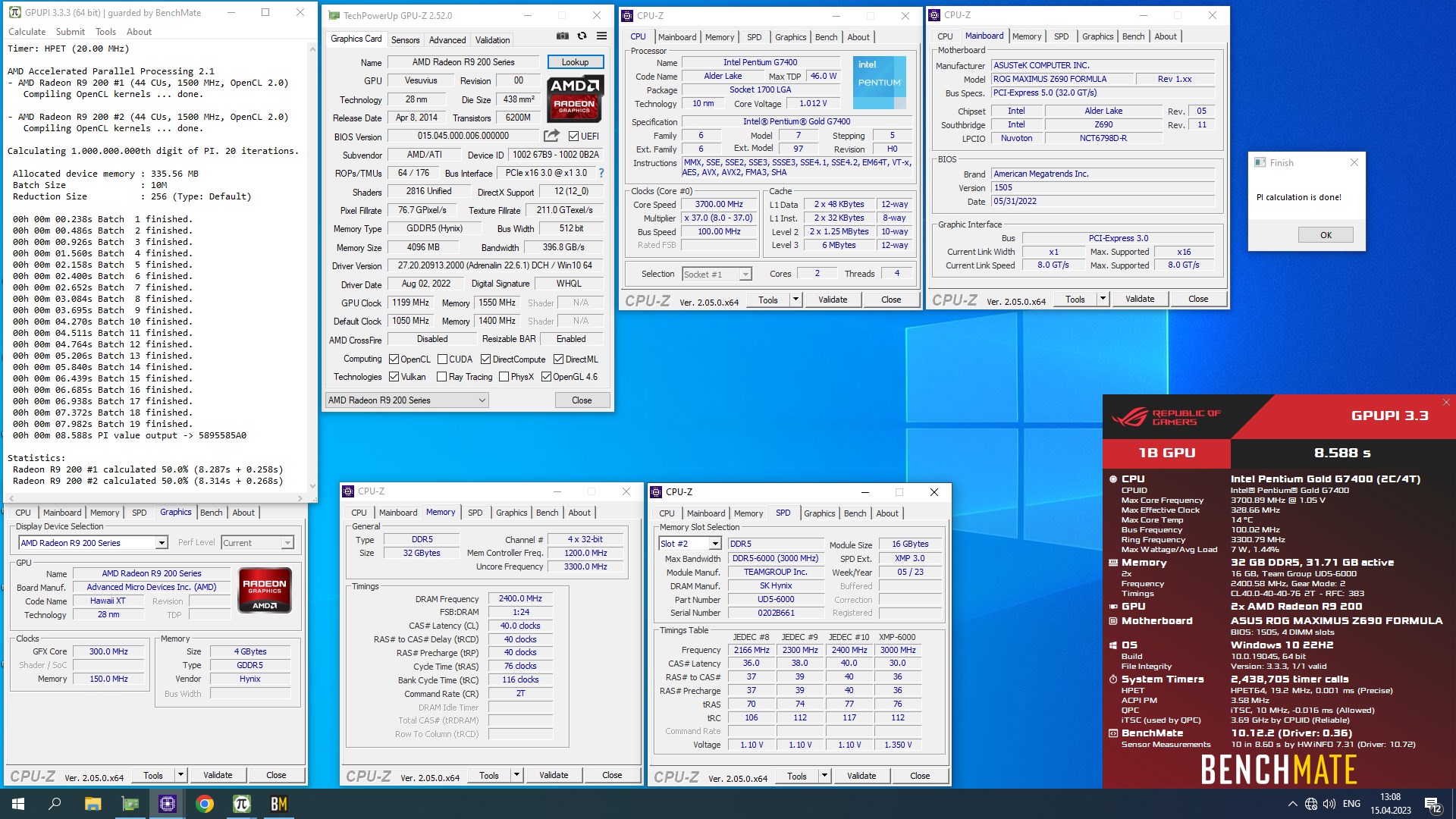Image resolution: width=1456 pixels, height=819 pixels.
Task: Click GPUPI log horizontal scrollbar
Action: 155,498
